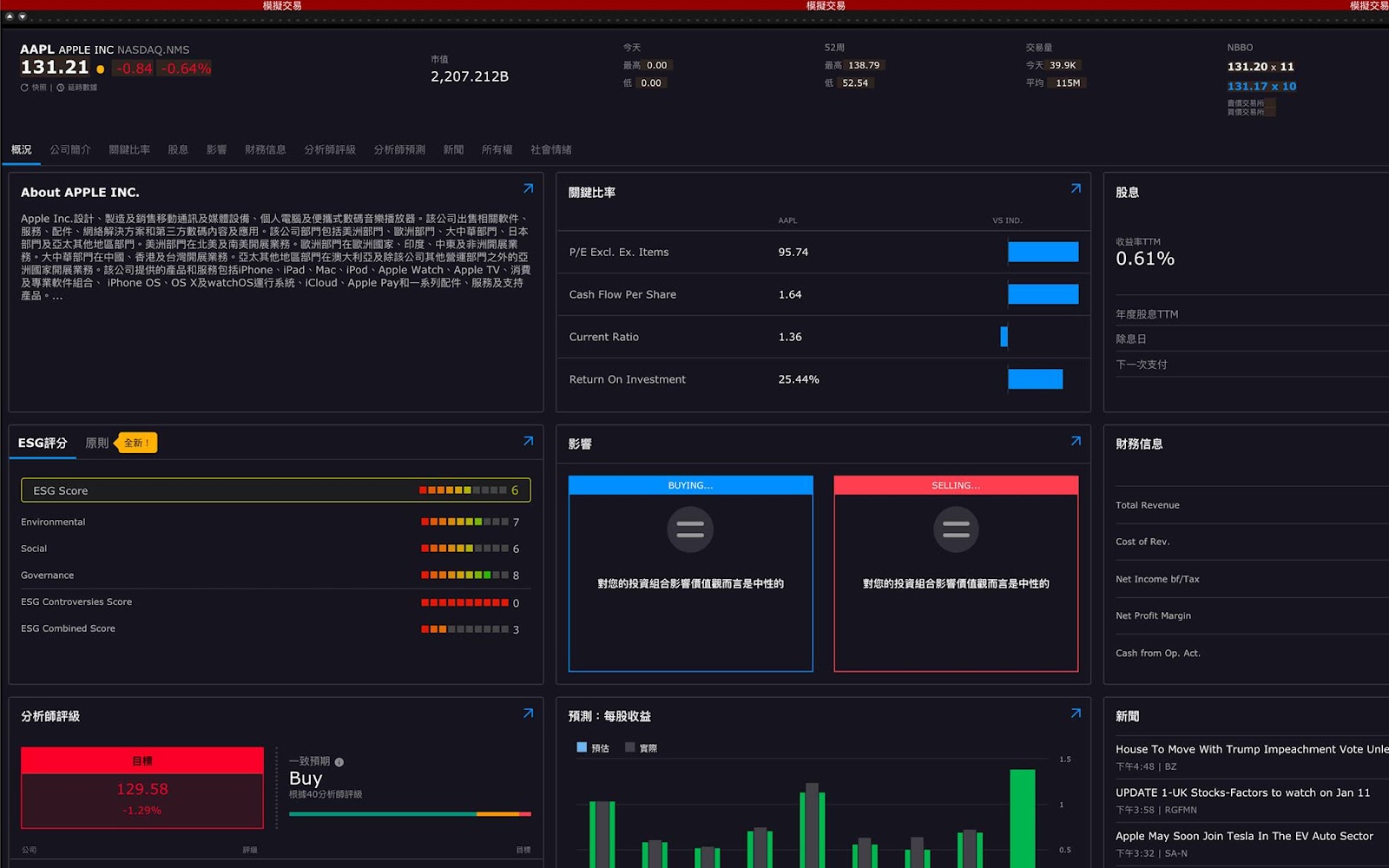This screenshot has width=1389, height=868.
Task: Open 分析師評級 panel expand arrow
Action: pos(528,713)
